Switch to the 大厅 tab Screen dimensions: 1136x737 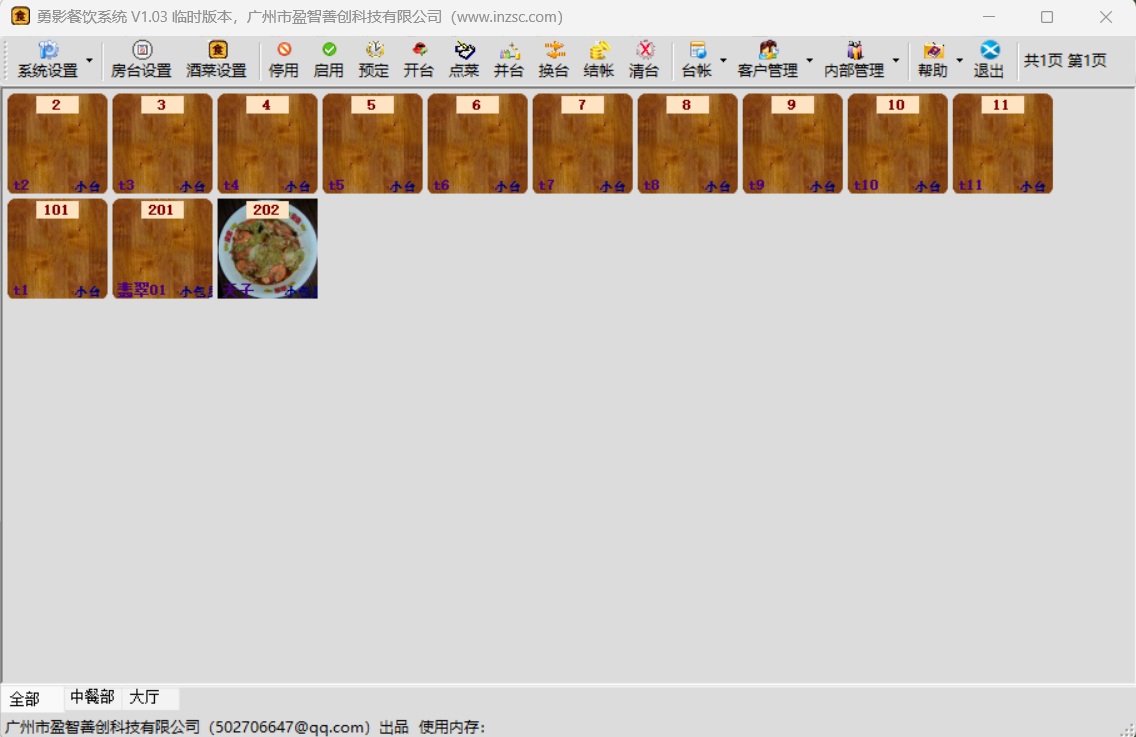[x=144, y=697]
